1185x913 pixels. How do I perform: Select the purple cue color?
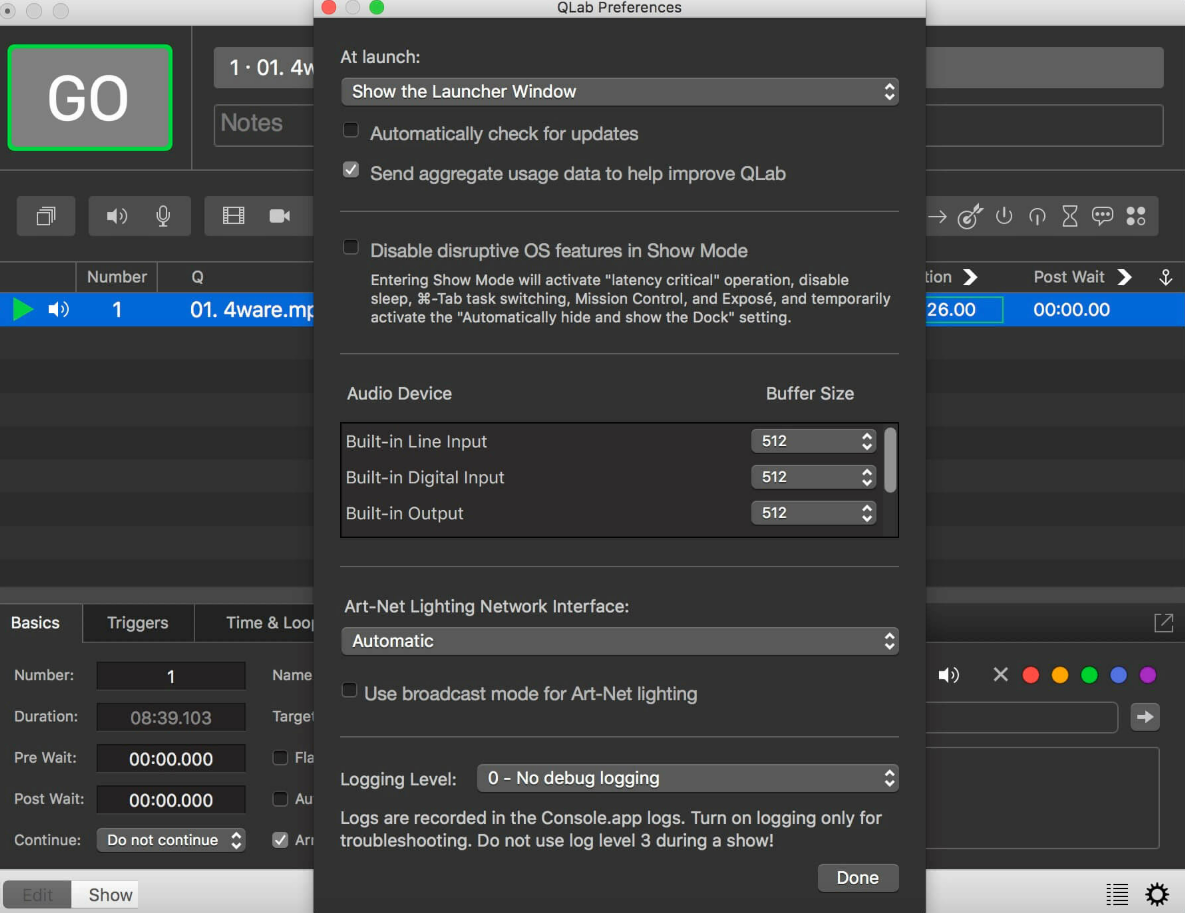point(1148,675)
